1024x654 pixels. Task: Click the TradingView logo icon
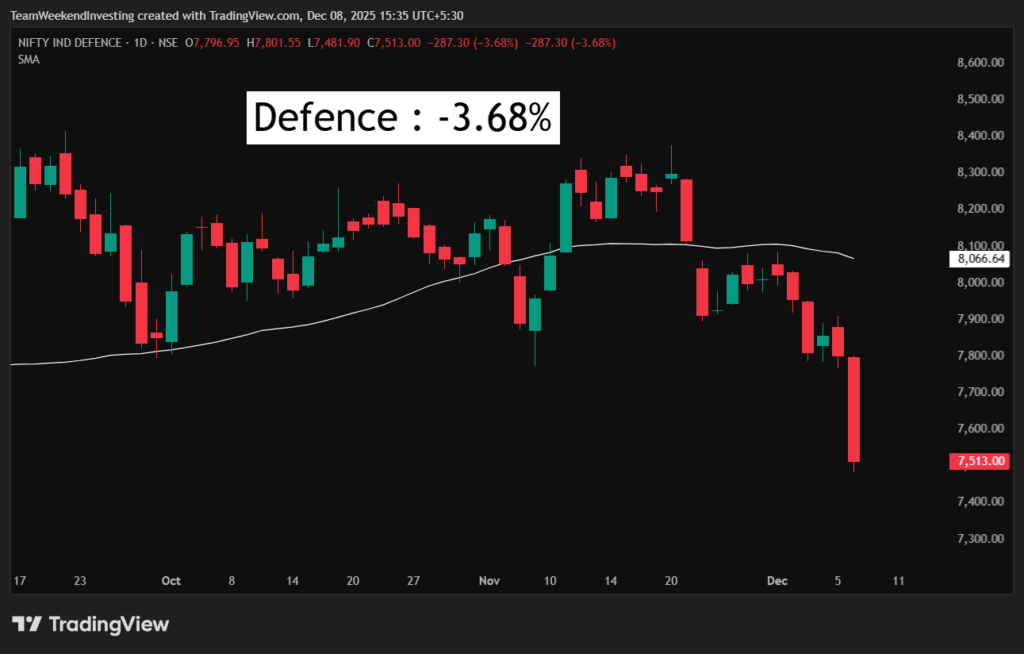[x=26, y=624]
